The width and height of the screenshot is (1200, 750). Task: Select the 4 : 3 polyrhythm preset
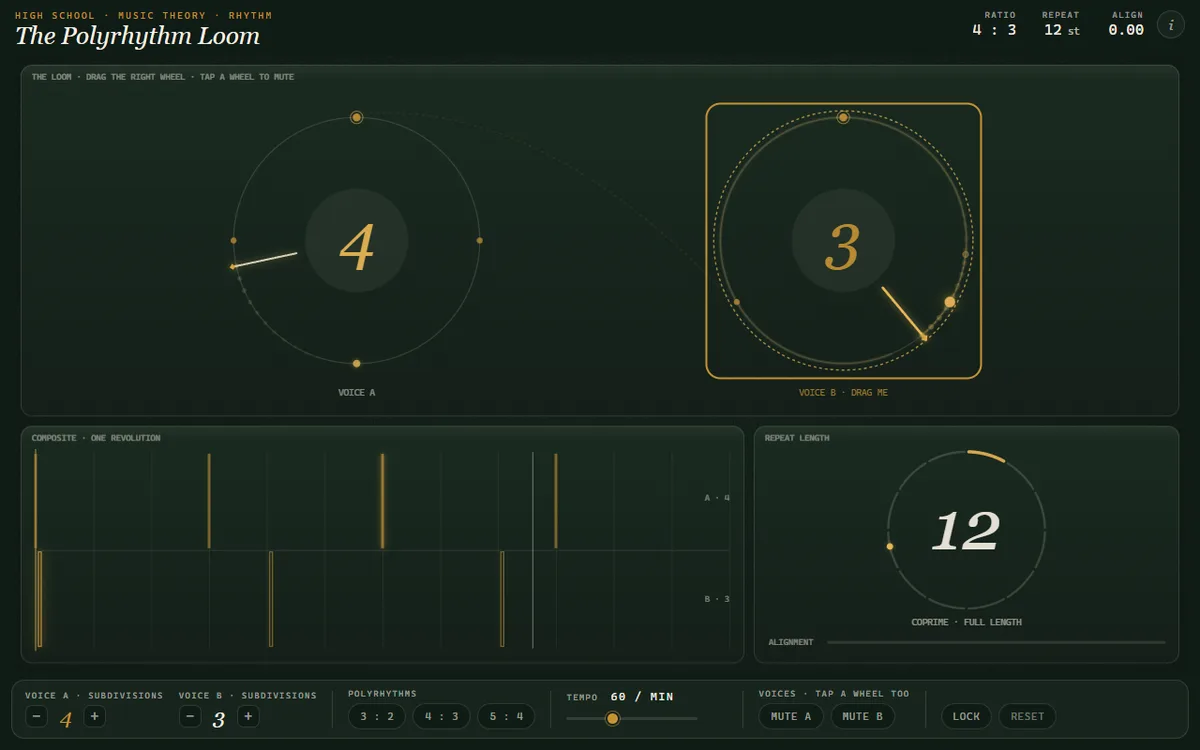pyautogui.click(x=441, y=716)
